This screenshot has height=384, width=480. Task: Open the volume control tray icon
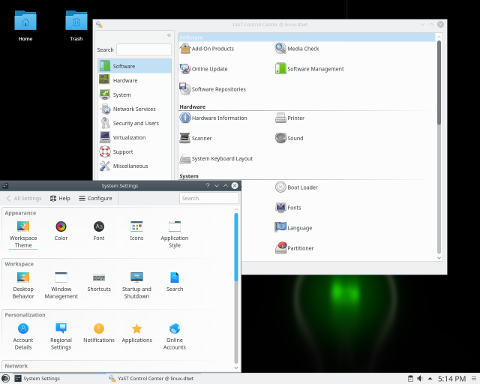click(420, 378)
